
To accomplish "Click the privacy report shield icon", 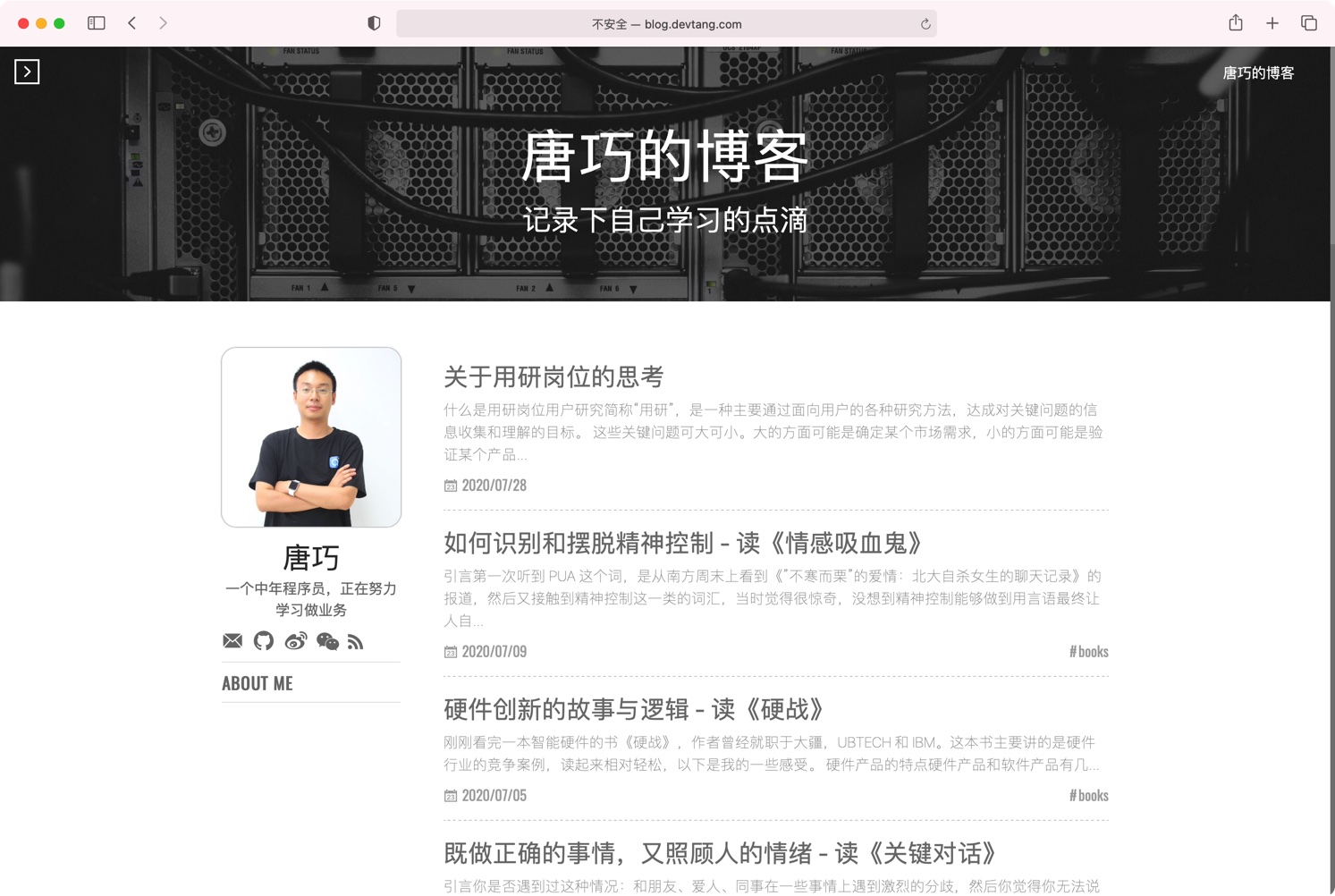I will tap(374, 23).
